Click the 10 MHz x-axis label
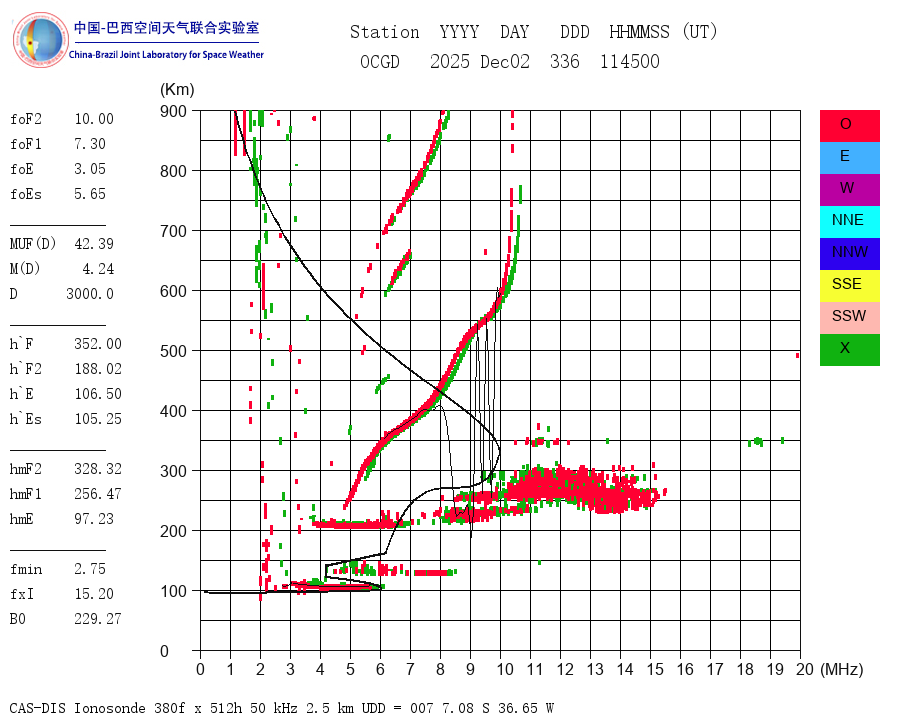 point(505,669)
